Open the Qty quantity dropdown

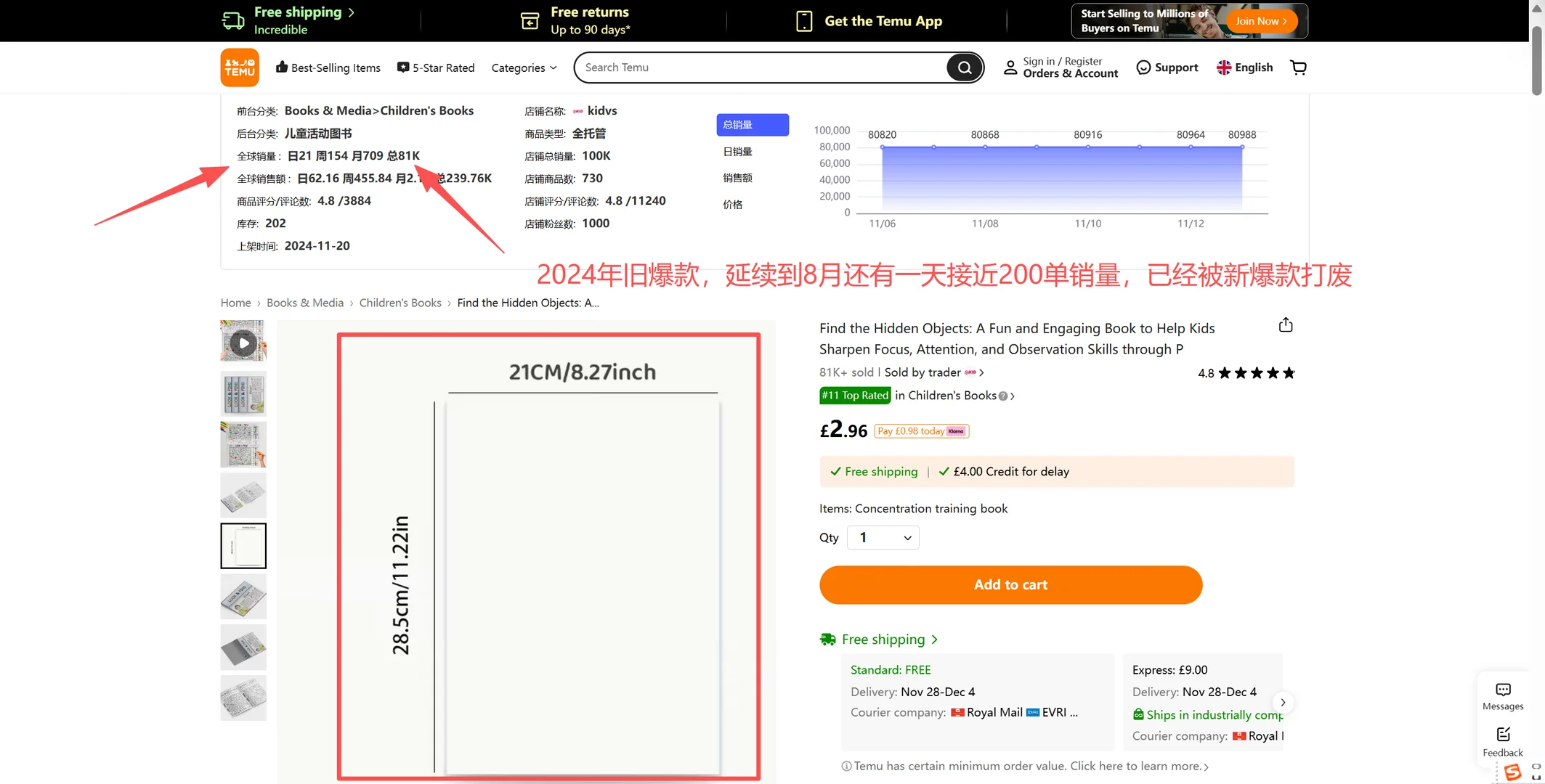[x=883, y=537]
